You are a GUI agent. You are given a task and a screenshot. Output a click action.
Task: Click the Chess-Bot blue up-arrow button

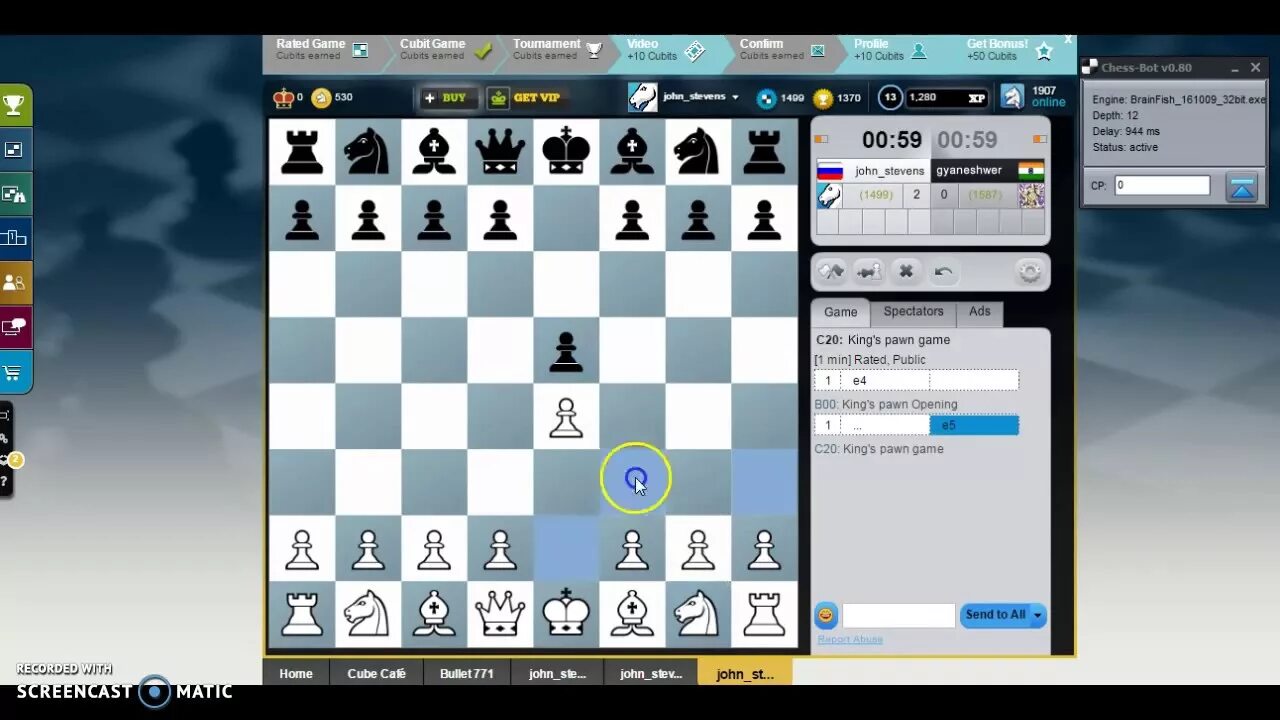(x=1242, y=187)
